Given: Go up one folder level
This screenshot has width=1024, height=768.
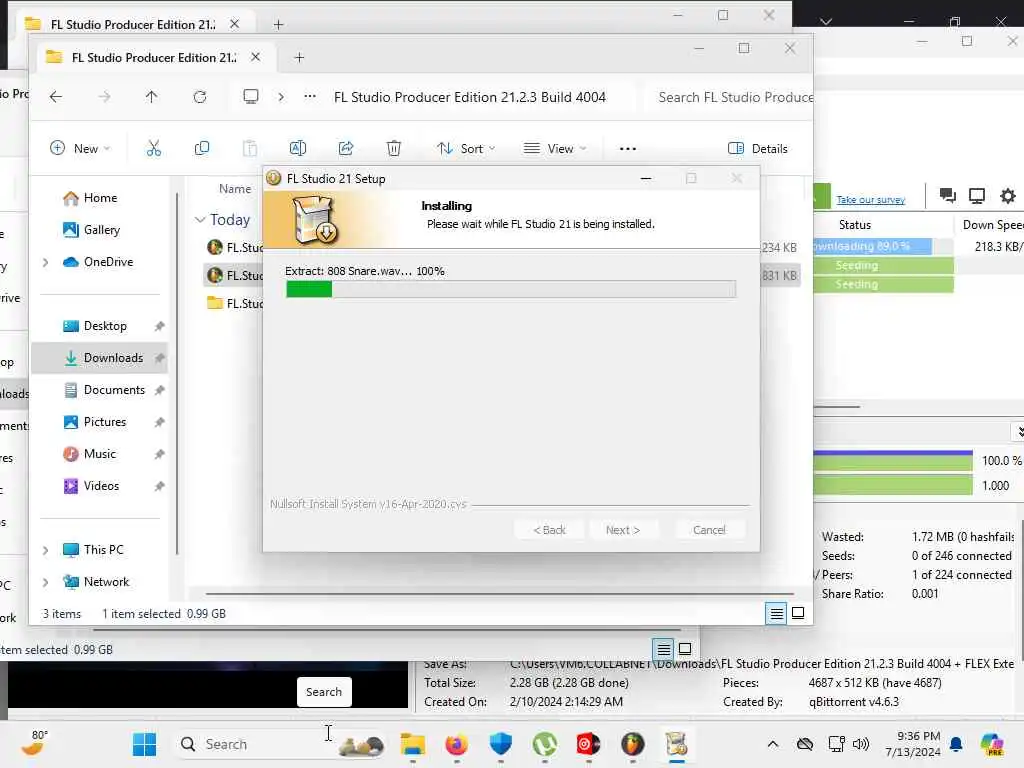Looking at the screenshot, I should click(x=152, y=97).
